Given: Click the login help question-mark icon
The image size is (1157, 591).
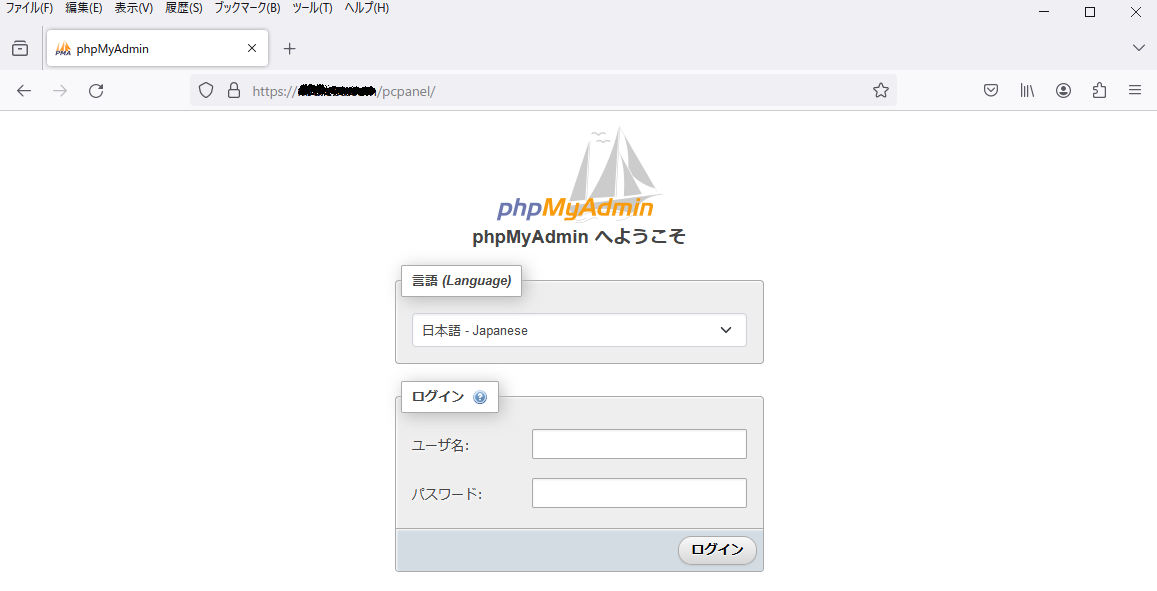Looking at the screenshot, I should pos(480,397).
